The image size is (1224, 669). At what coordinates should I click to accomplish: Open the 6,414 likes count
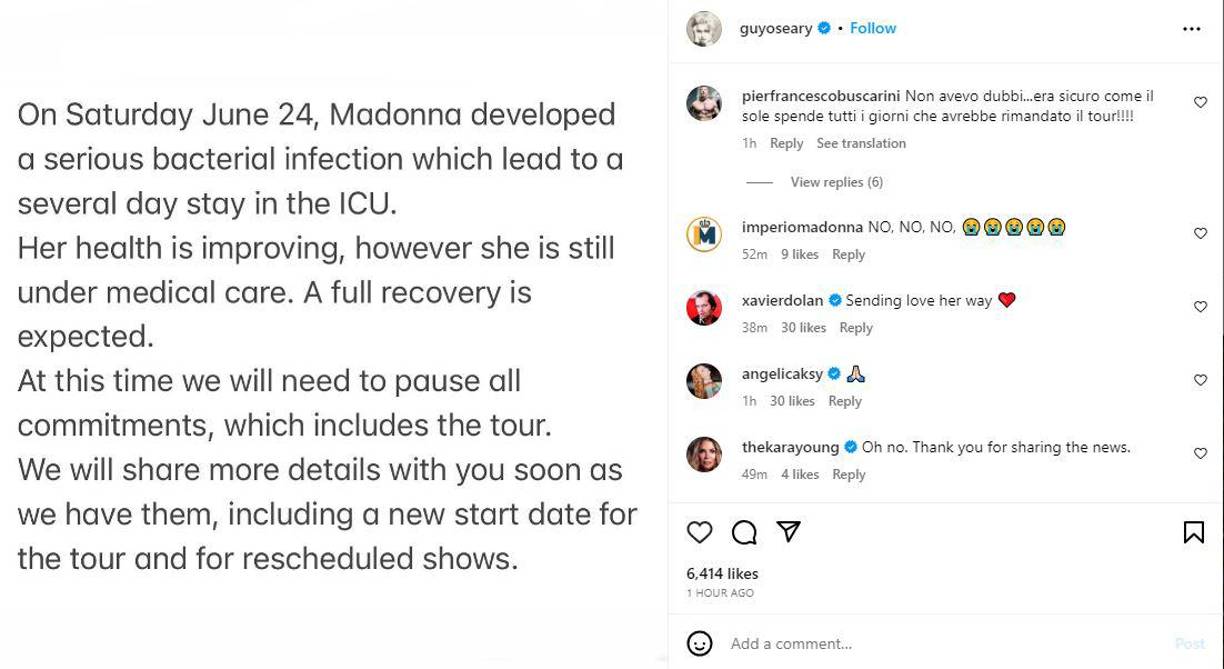coord(721,573)
